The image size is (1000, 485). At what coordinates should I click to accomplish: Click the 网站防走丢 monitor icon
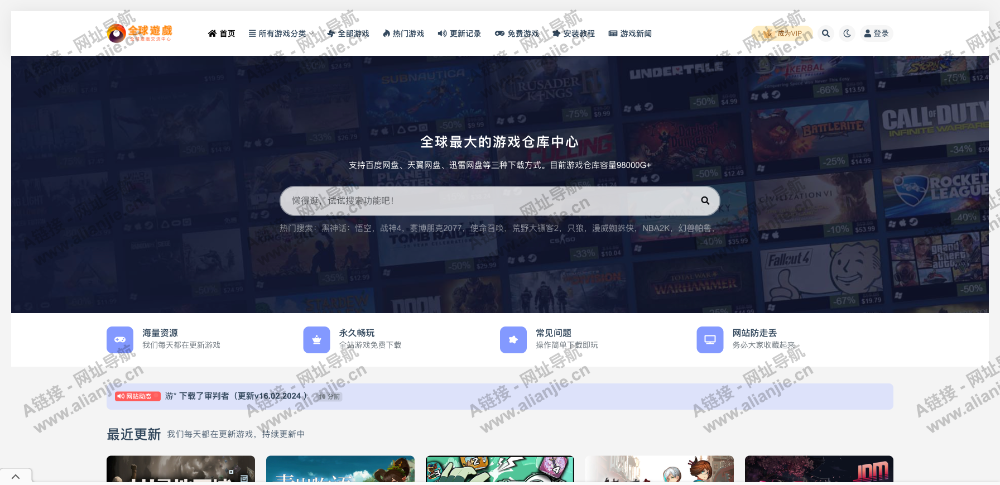(710, 340)
